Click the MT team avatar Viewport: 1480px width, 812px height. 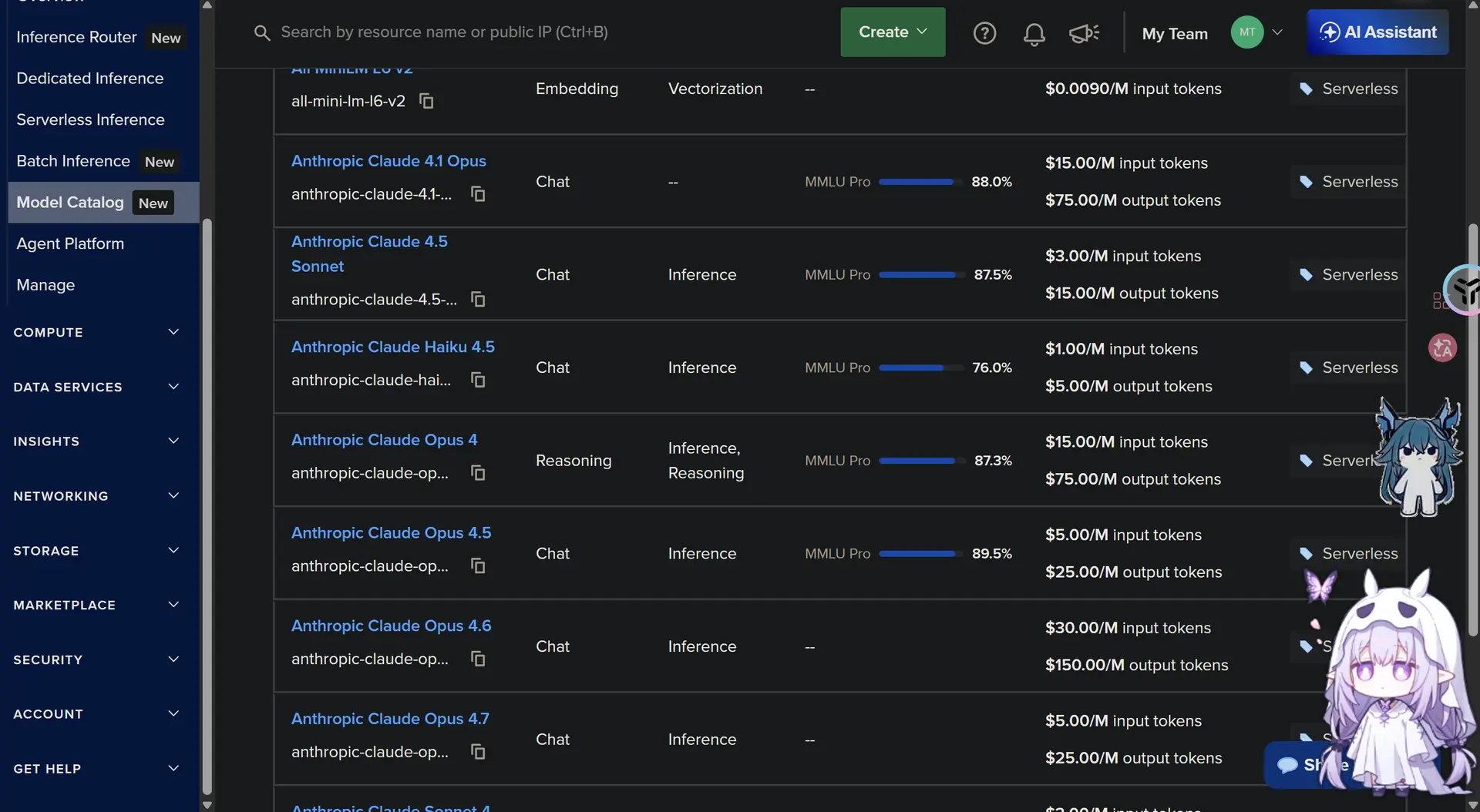tap(1246, 32)
